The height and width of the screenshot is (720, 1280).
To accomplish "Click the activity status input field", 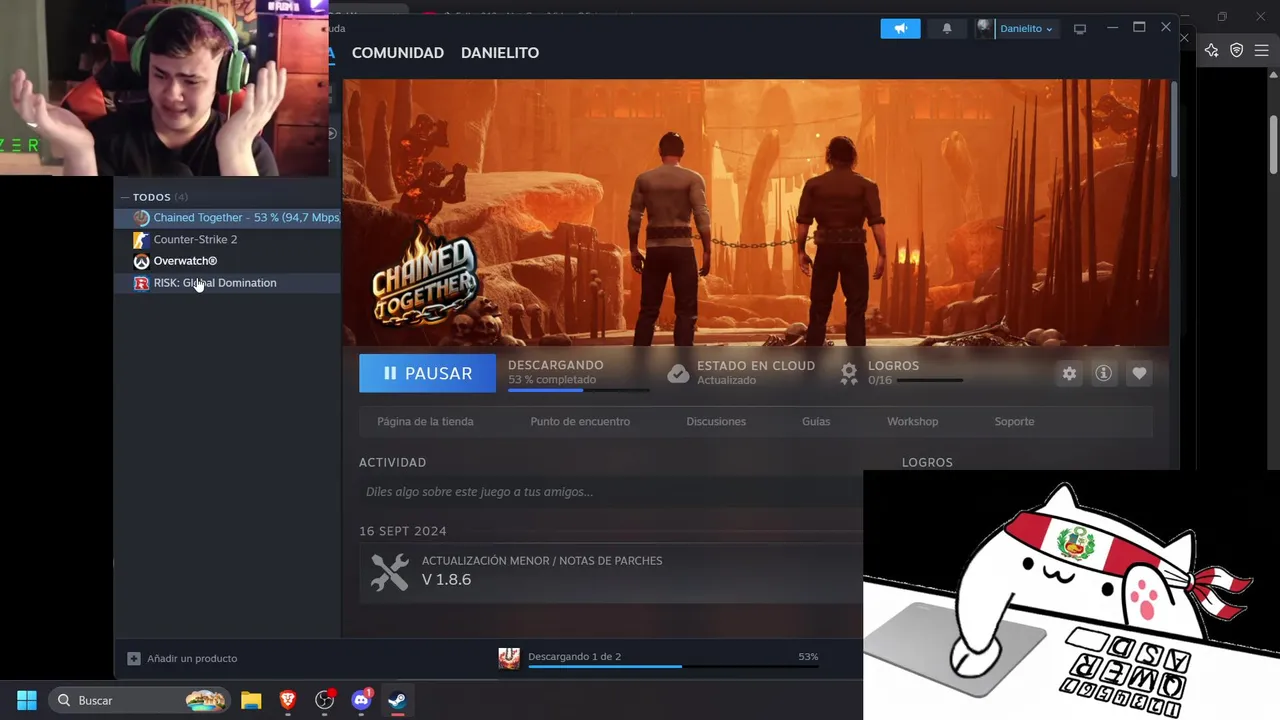I will tap(610, 492).
